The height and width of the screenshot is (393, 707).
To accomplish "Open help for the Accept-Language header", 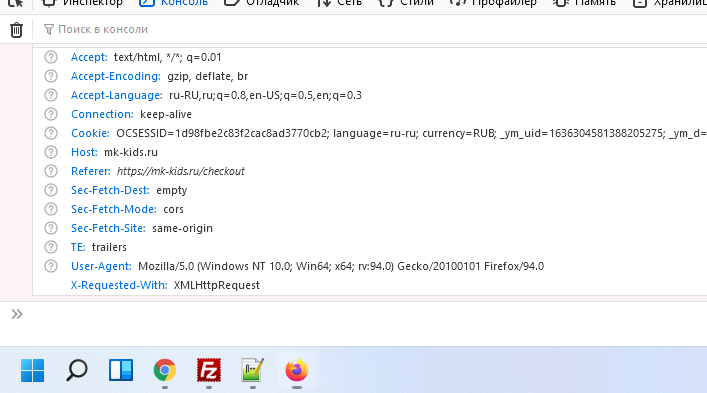I will [51, 95].
